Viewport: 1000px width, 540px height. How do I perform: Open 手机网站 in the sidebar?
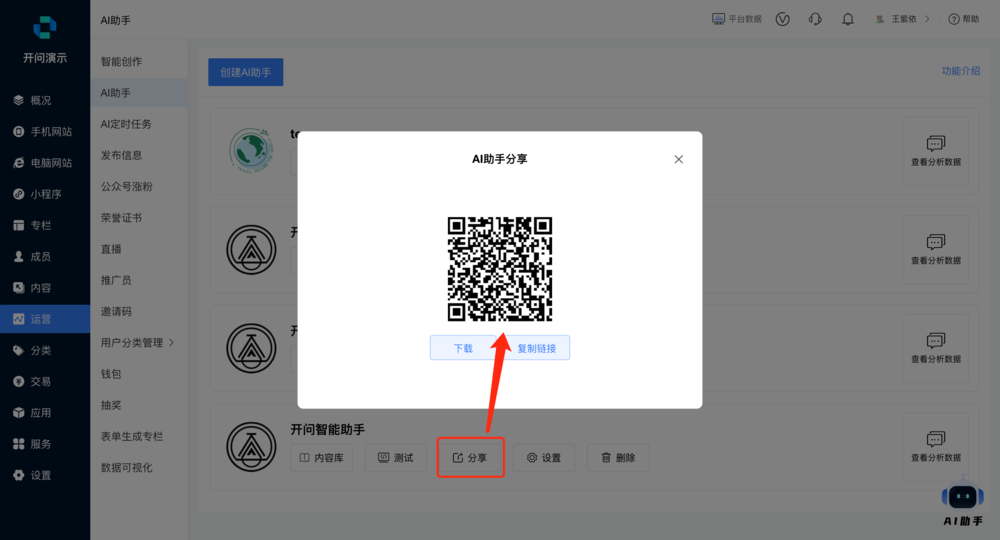[45, 131]
